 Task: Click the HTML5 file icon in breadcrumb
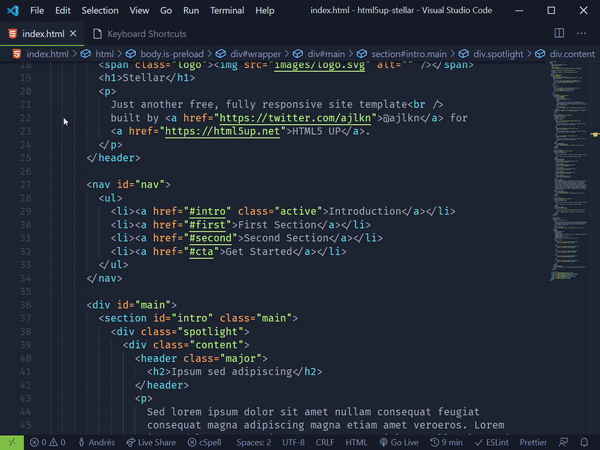tap(16, 54)
